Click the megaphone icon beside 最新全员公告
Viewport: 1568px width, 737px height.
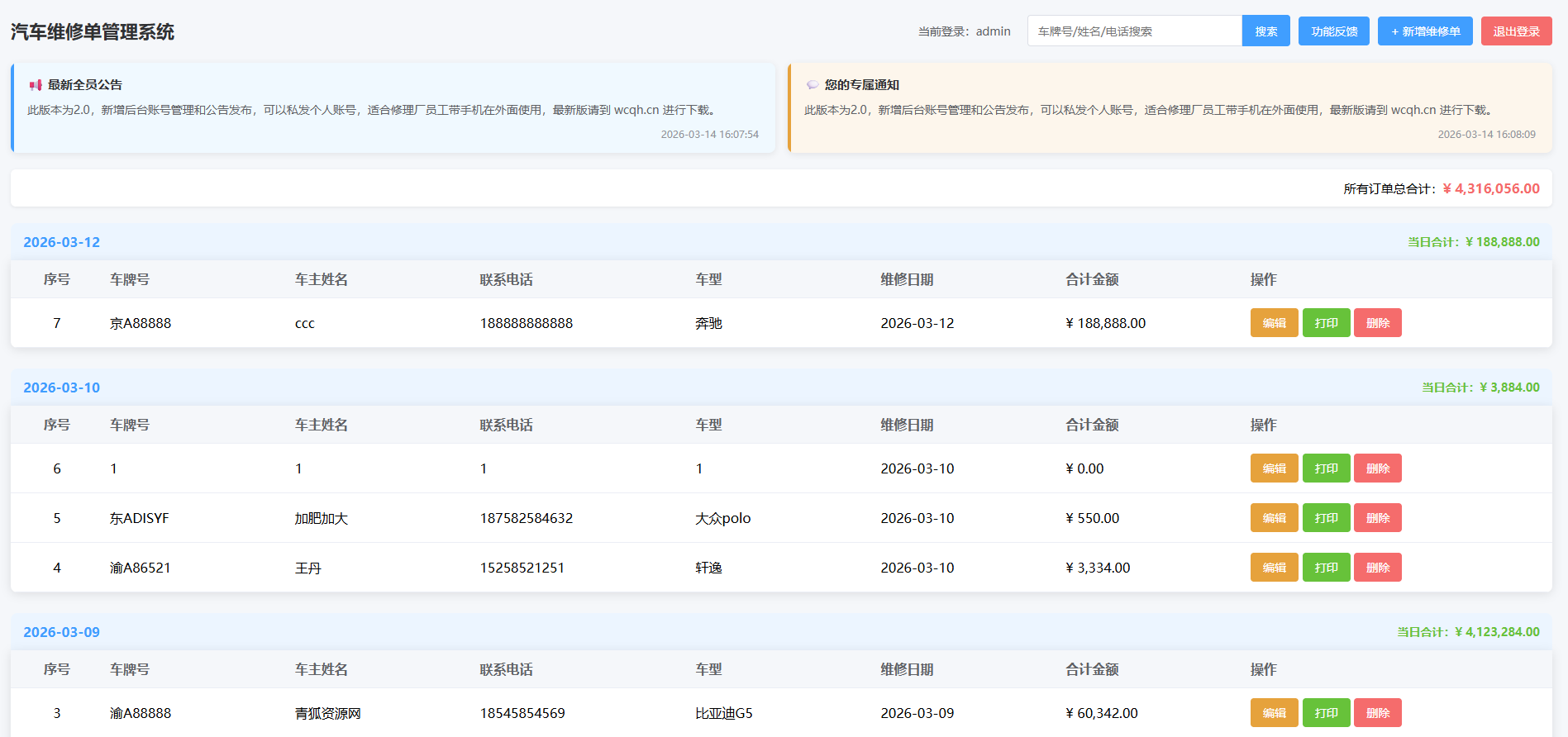coord(36,85)
